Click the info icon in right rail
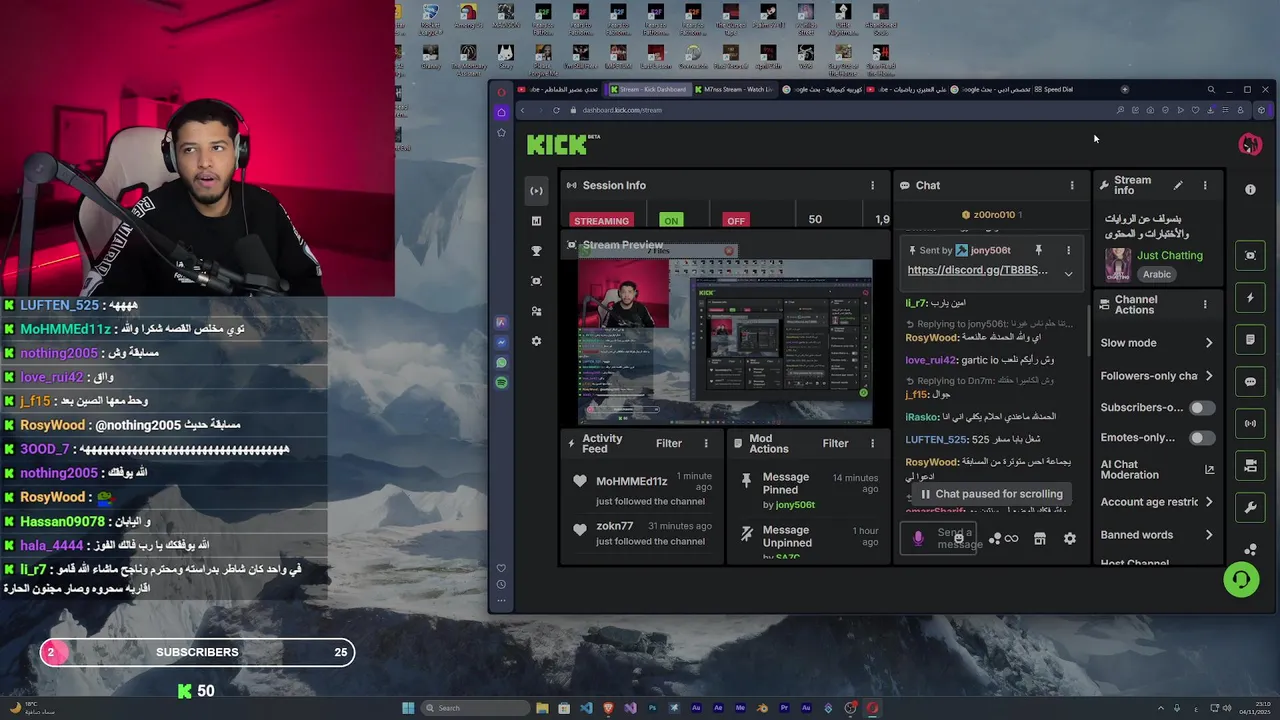The image size is (1280, 720). click(1250, 189)
